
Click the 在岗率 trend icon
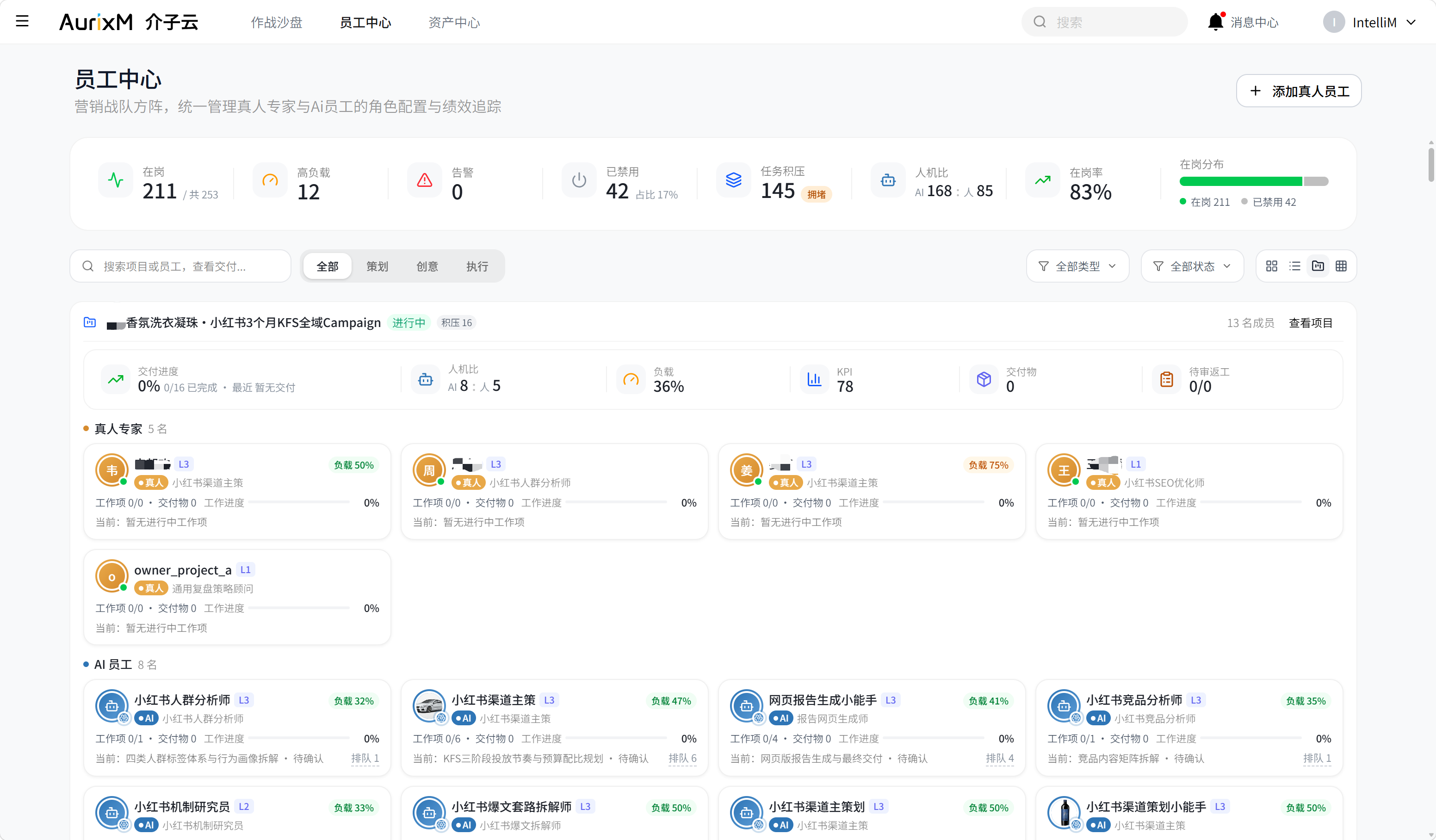coord(1043,181)
